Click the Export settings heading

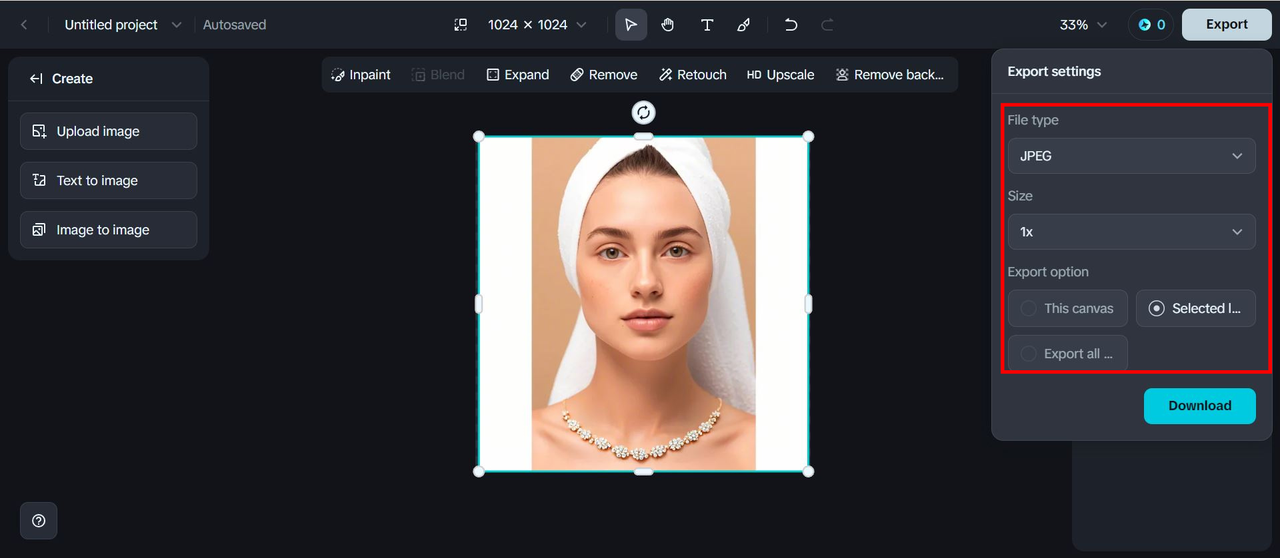point(1054,72)
